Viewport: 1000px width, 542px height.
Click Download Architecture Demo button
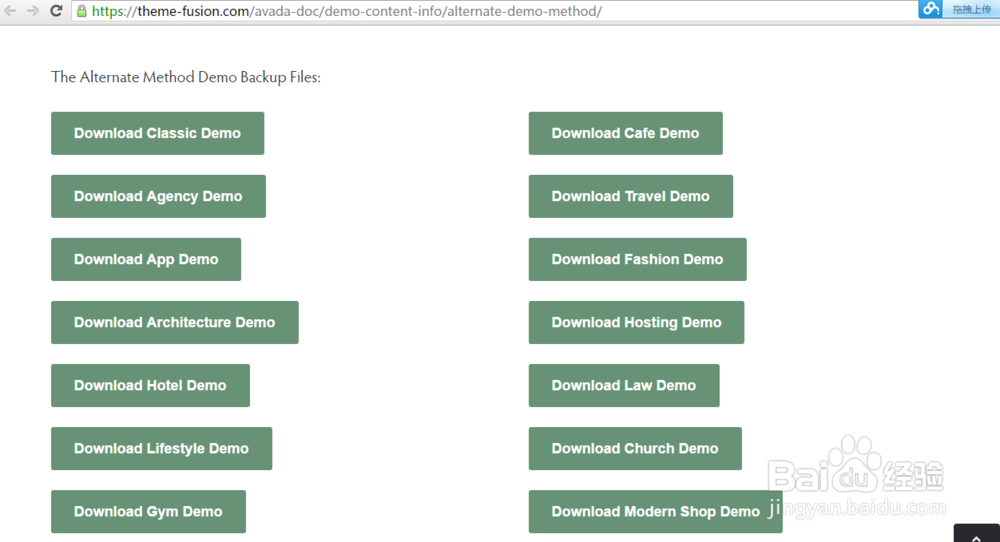pyautogui.click(x=175, y=323)
